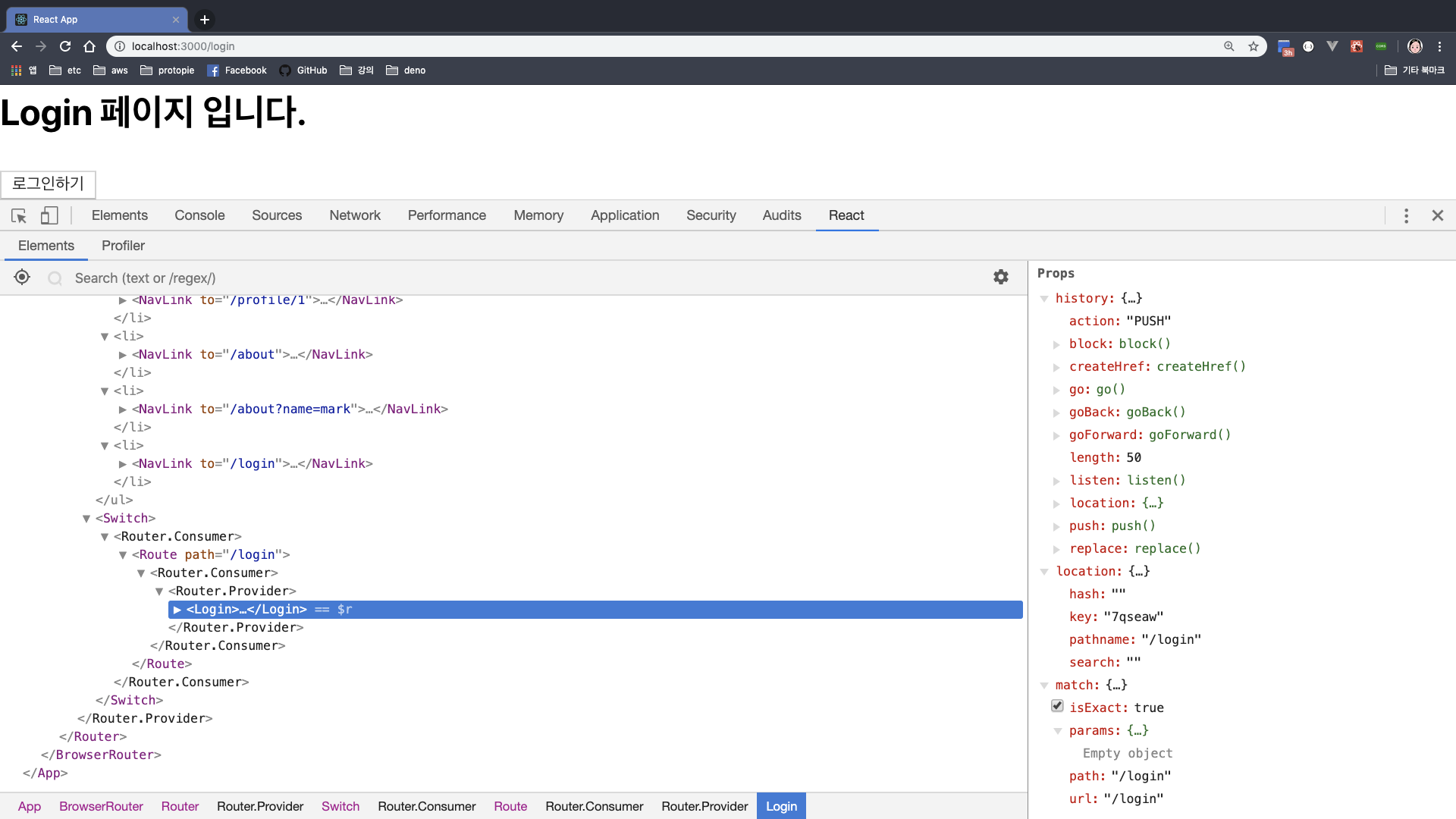Open DevTools three-dot options menu
The width and height of the screenshot is (1456, 819).
1406,216
